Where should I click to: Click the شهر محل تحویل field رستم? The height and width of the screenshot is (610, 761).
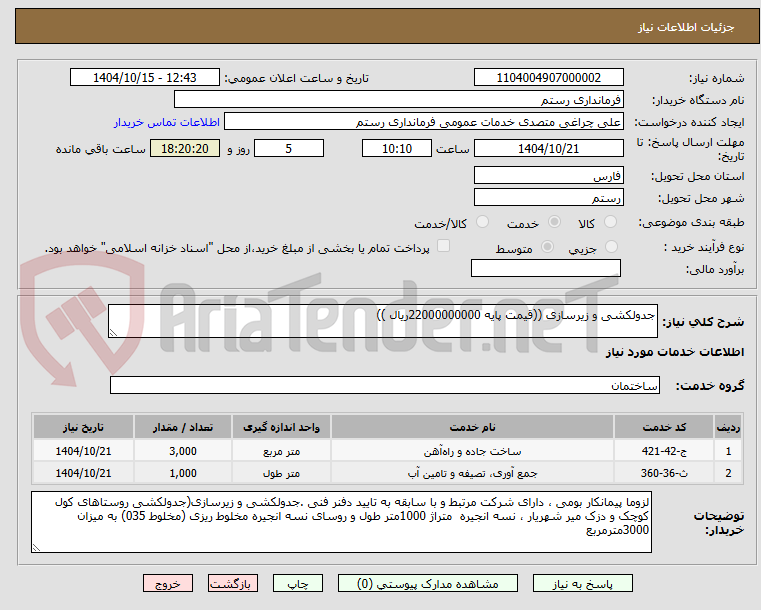[548, 198]
